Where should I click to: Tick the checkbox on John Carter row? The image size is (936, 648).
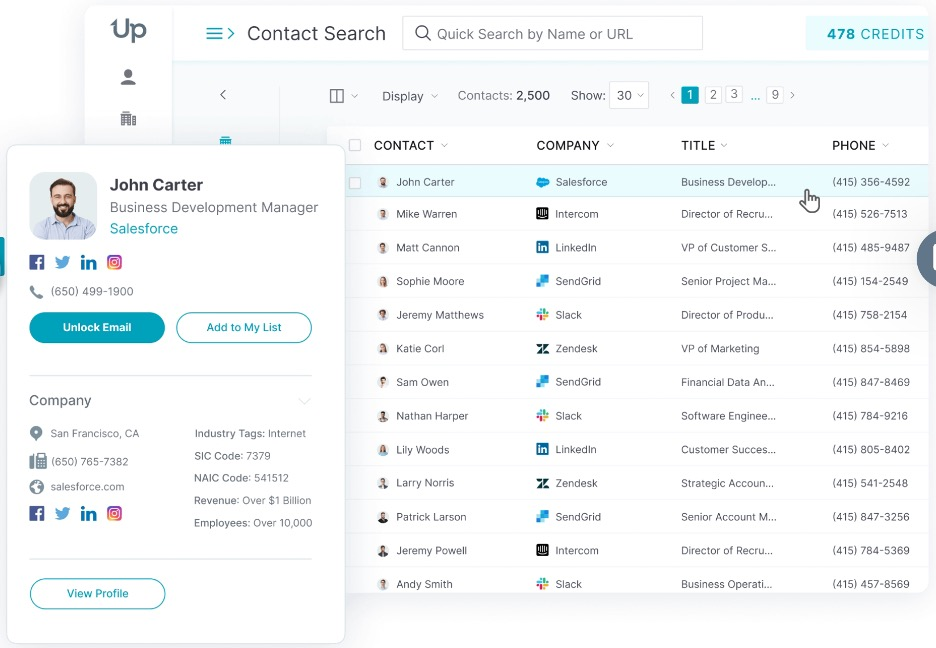click(355, 183)
